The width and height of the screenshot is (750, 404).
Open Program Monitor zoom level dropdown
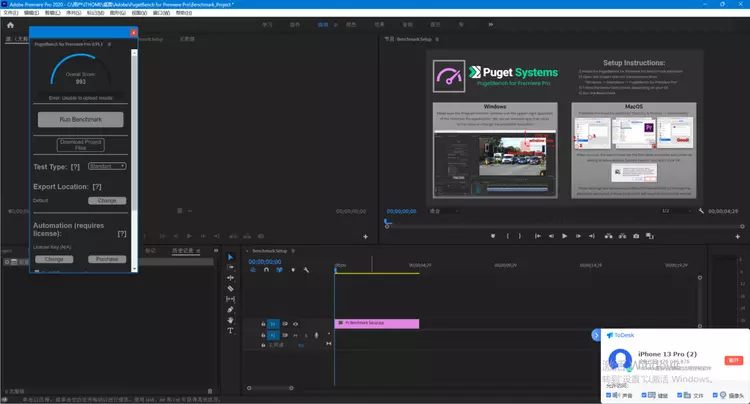point(444,211)
